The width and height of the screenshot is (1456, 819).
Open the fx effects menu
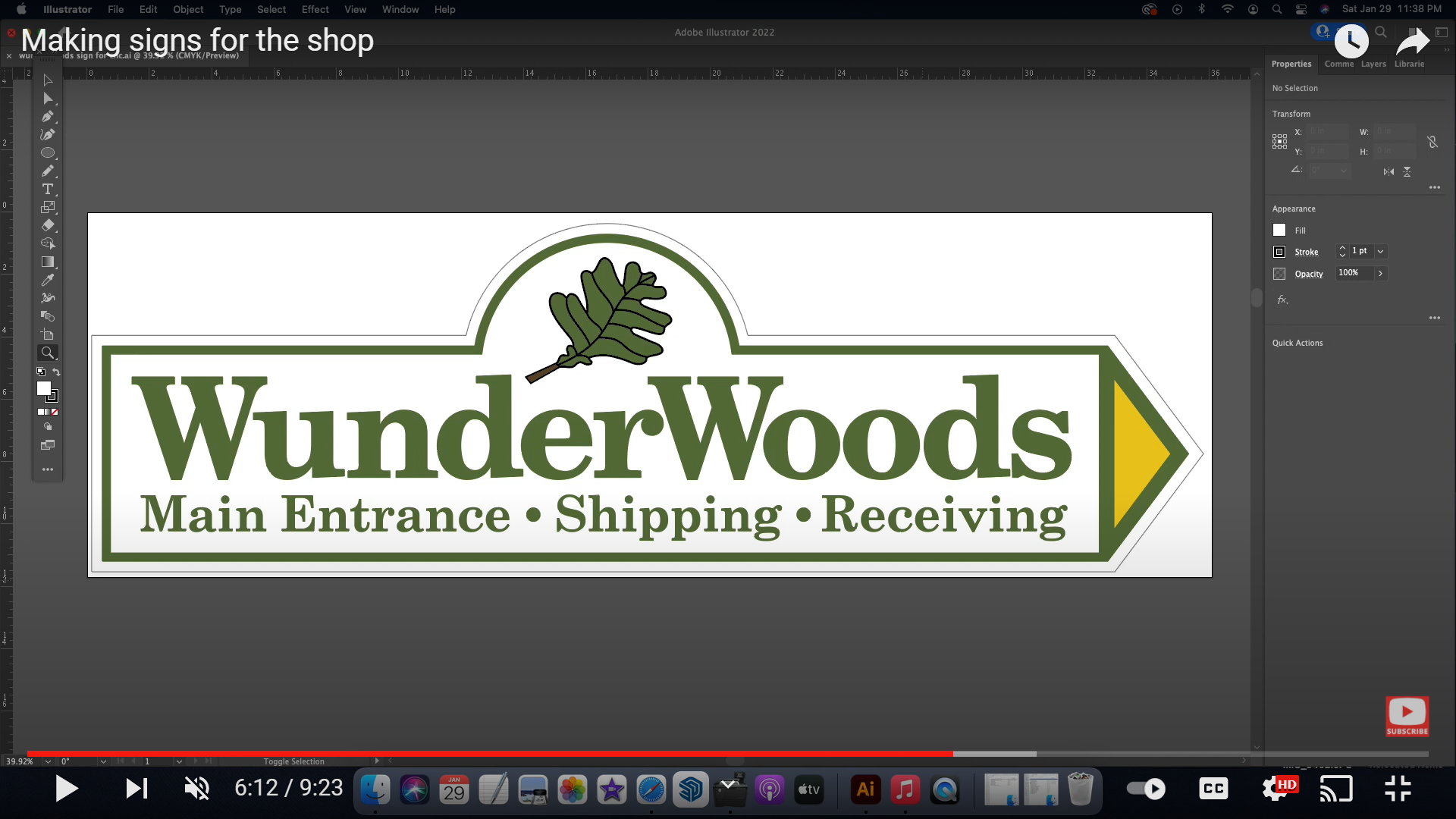tap(1282, 300)
